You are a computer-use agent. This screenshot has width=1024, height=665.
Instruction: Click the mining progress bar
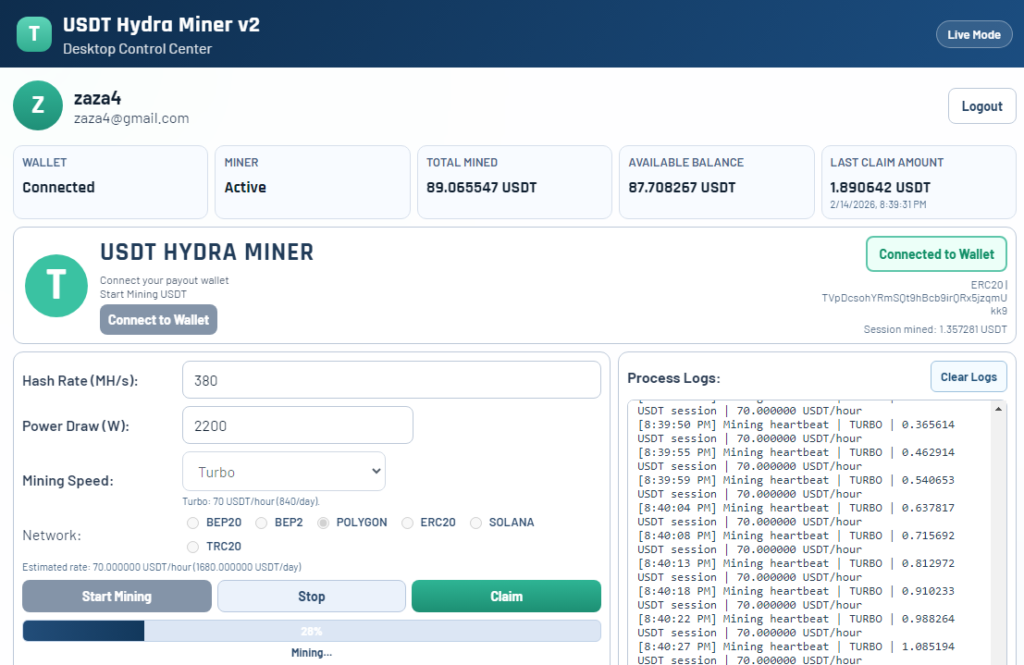(311, 631)
